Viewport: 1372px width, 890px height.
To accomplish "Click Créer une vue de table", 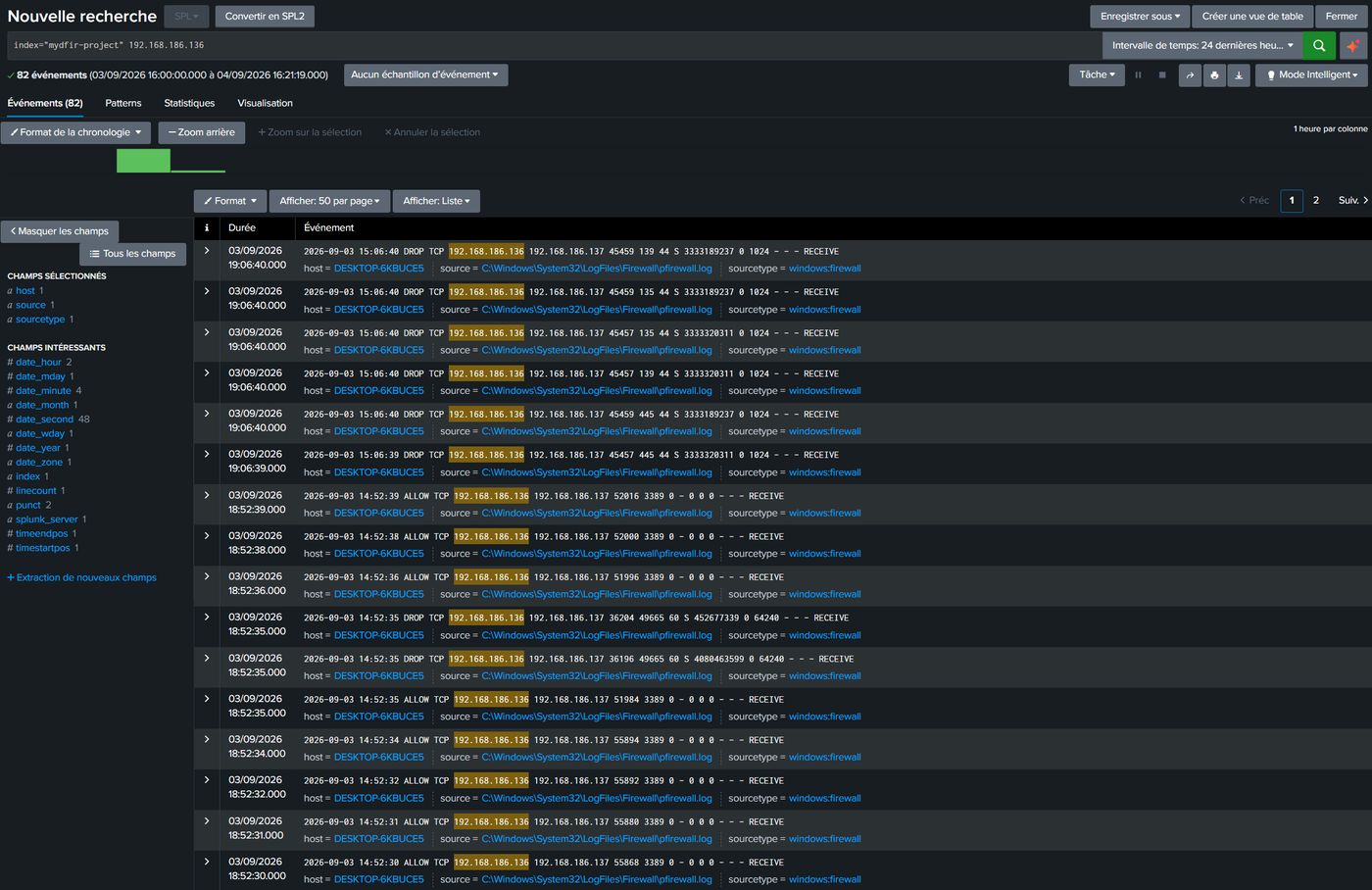I will [1252, 17].
